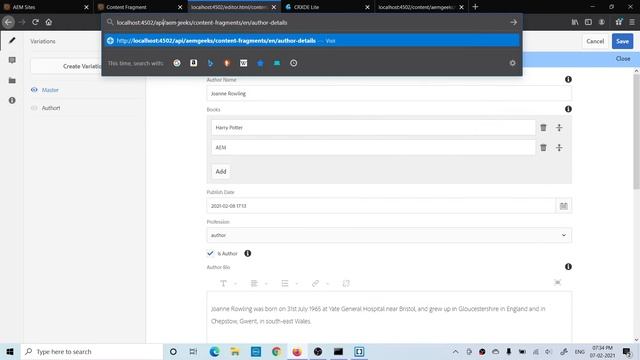This screenshot has height=360, width=640.
Task: Open a new browser tab
Action: click(x=475, y=7)
